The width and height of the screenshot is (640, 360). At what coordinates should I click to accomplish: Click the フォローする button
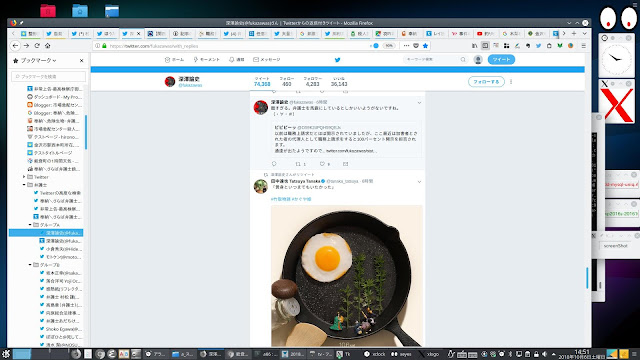coord(486,82)
